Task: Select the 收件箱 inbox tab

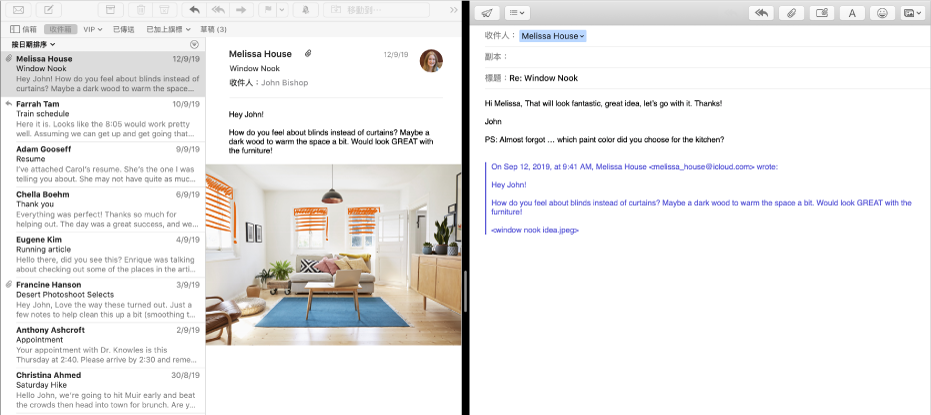Action: point(61,29)
